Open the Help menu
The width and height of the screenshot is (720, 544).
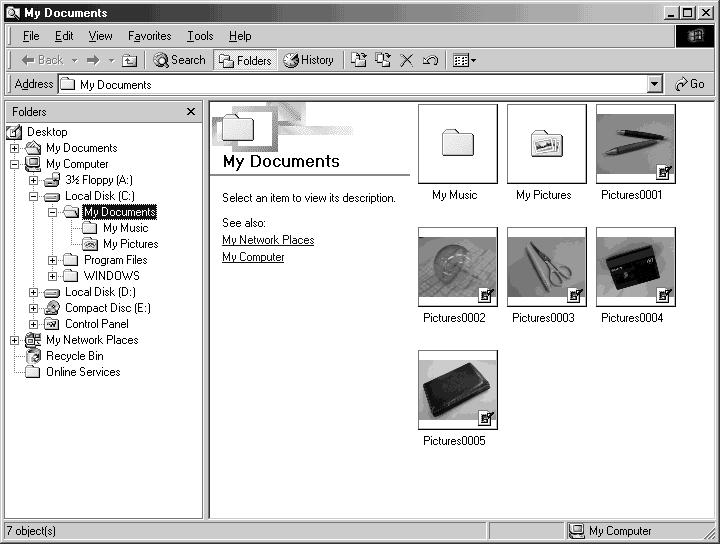point(240,36)
